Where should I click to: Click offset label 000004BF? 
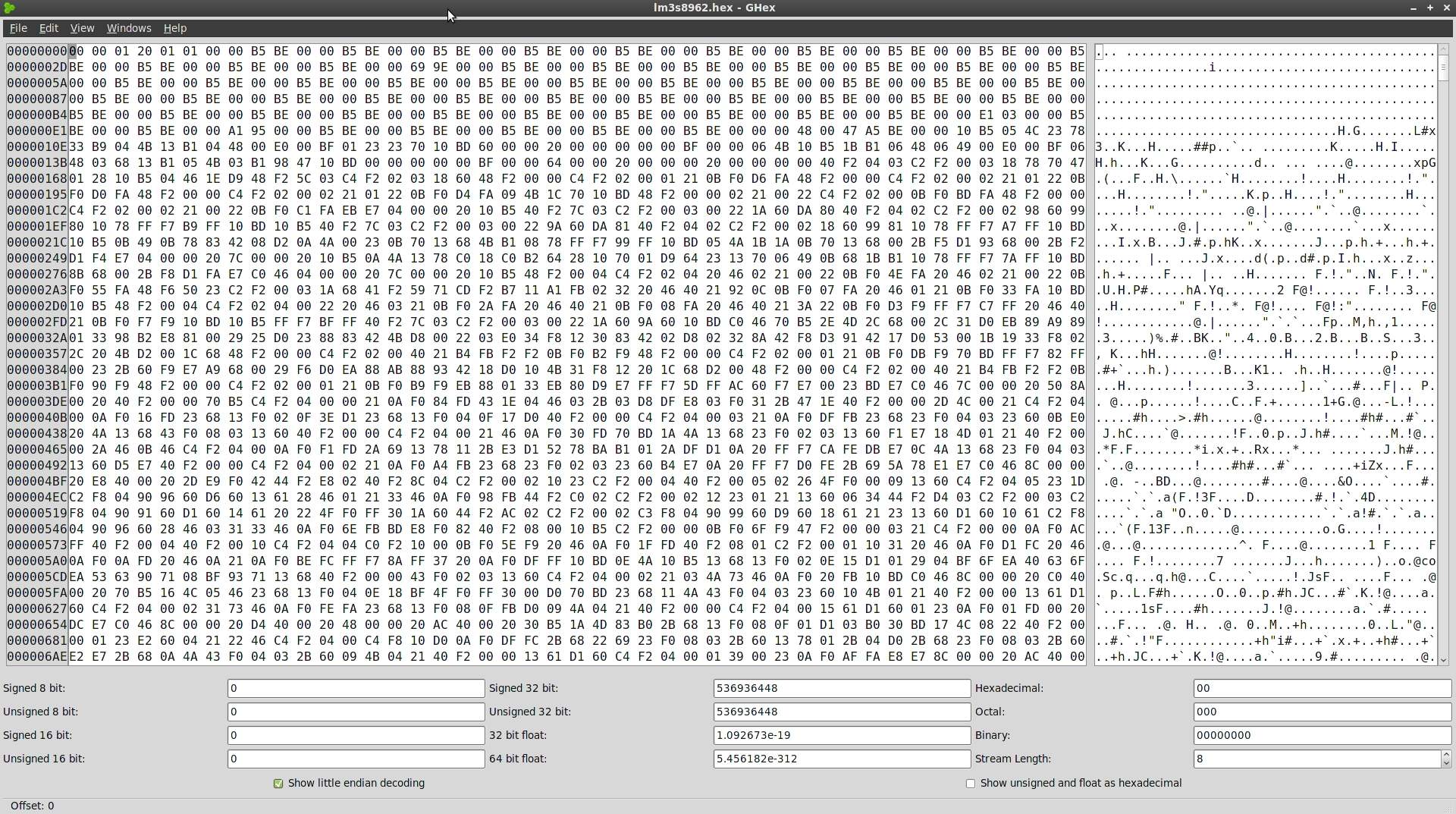[37, 481]
